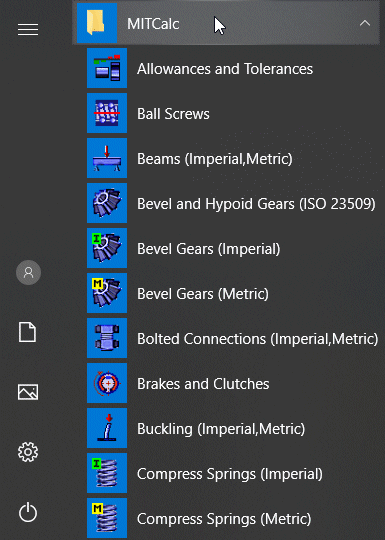Screen dimensions: 385x540
Task: Click the MITCalc folder header
Action: pyautogui.click(x=226, y=23)
